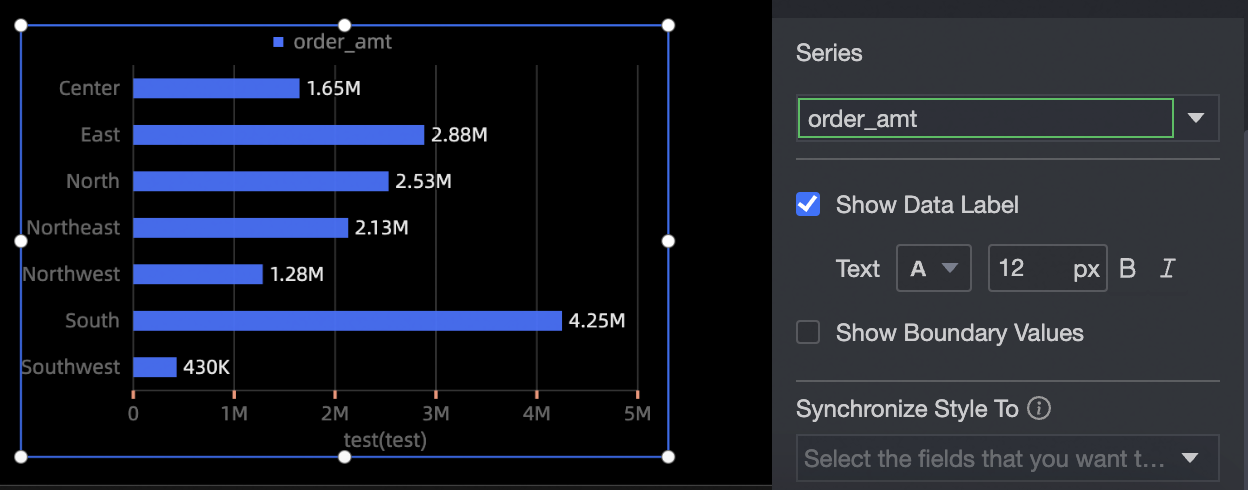Screen dimensions: 1248x490
Task: Toggle bold for data label text
Action: 1127,269
